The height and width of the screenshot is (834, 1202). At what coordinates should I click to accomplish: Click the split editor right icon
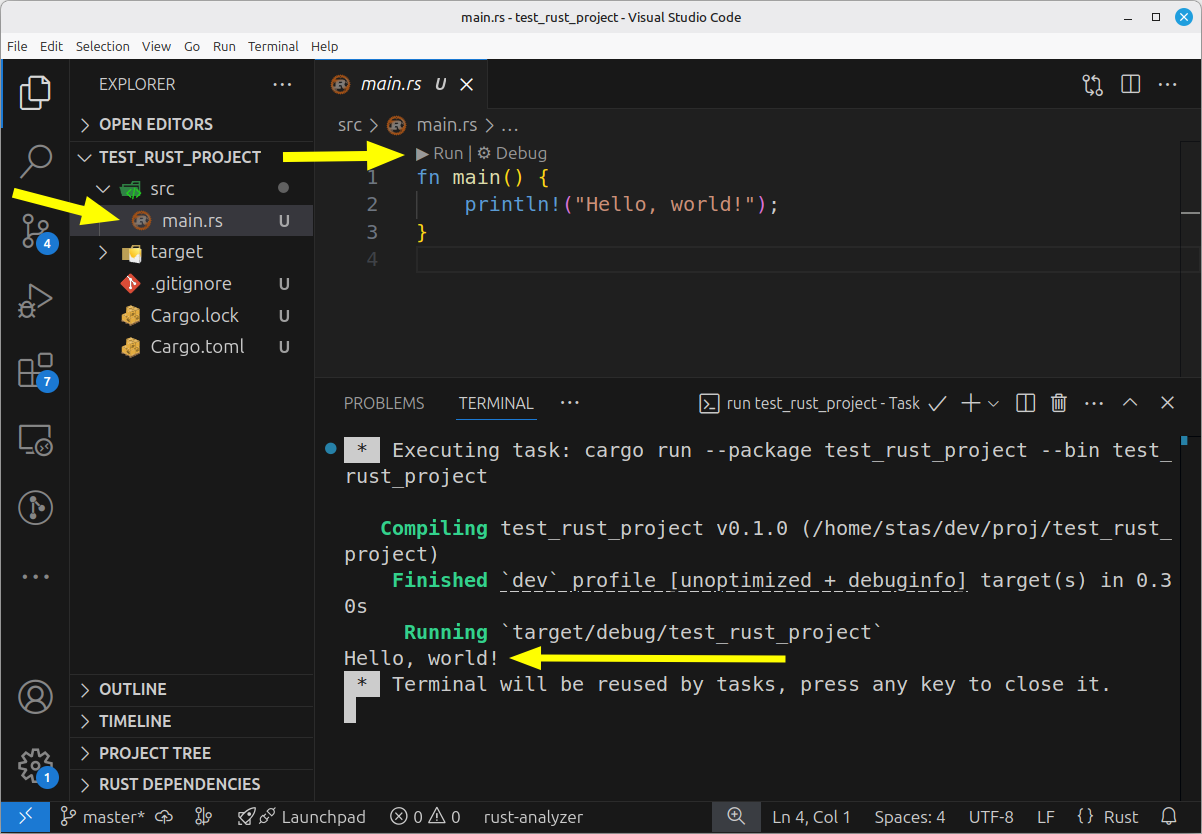pos(1130,85)
